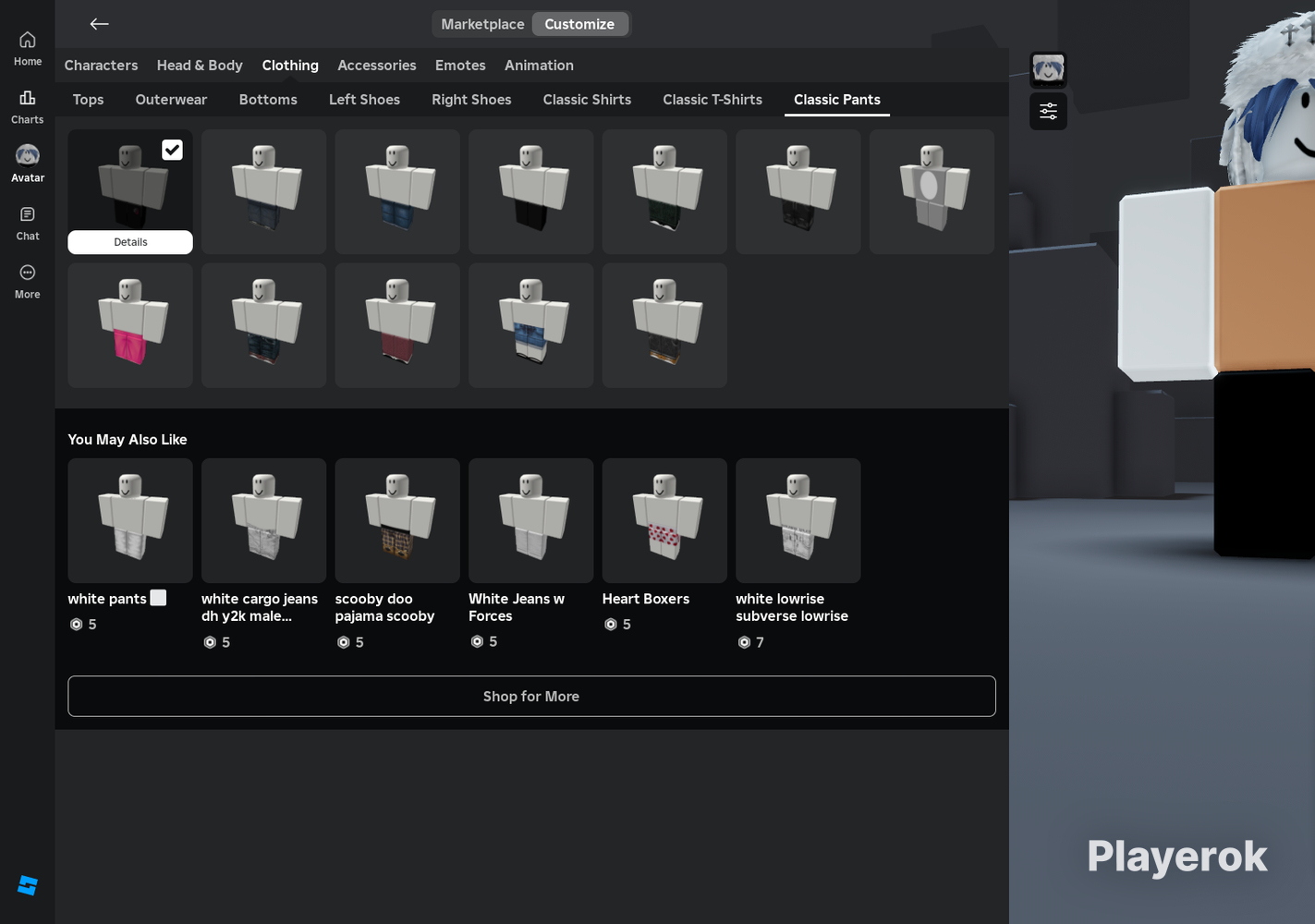Open the Avatar sidebar icon
This screenshot has height=924, width=1315.
pos(28,164)
